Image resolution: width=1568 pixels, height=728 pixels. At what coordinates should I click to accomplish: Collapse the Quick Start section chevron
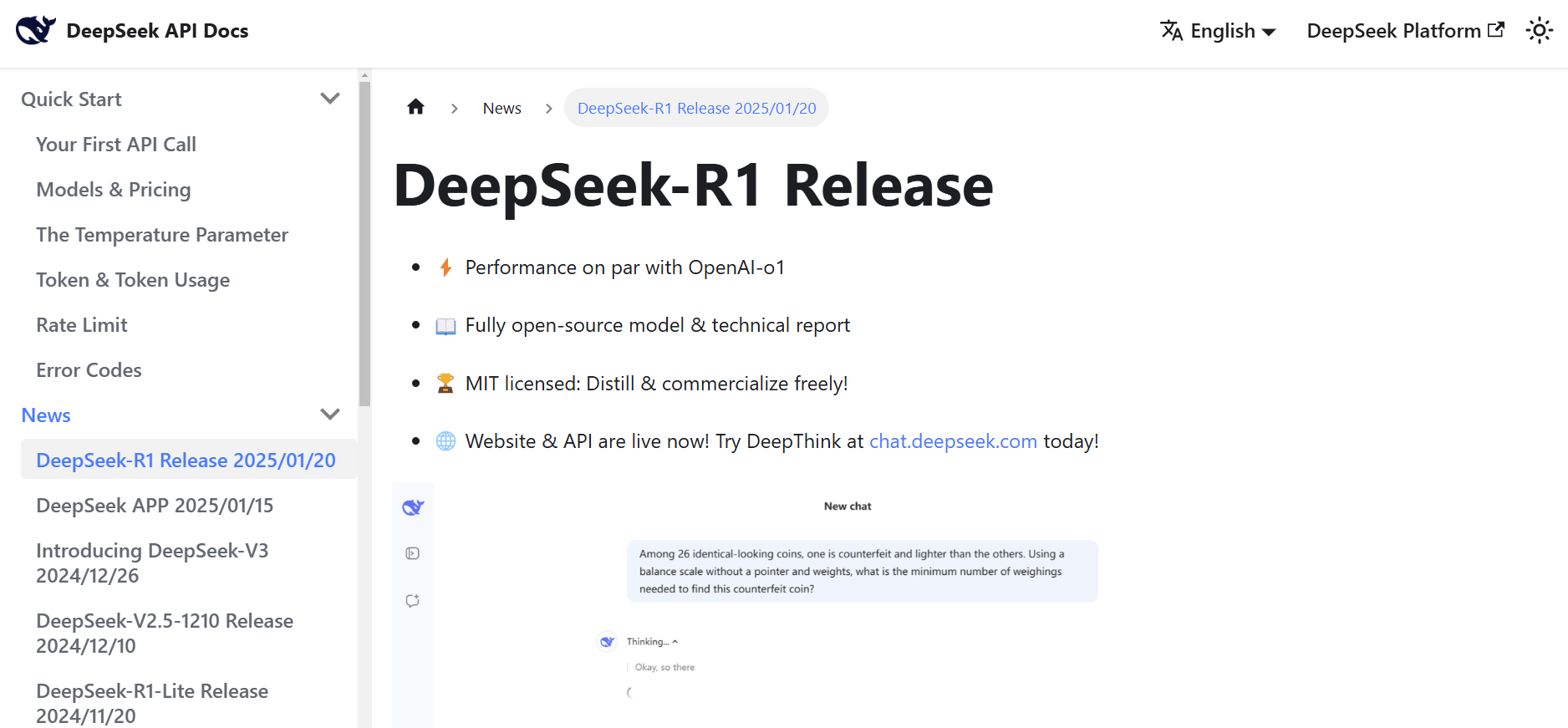(330, 99)
